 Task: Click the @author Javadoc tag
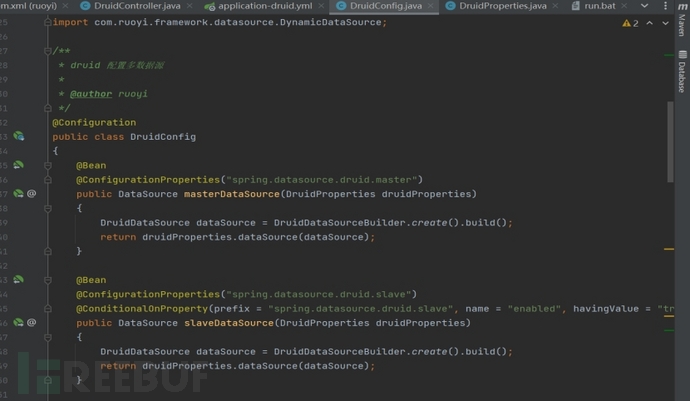[91, 94]
